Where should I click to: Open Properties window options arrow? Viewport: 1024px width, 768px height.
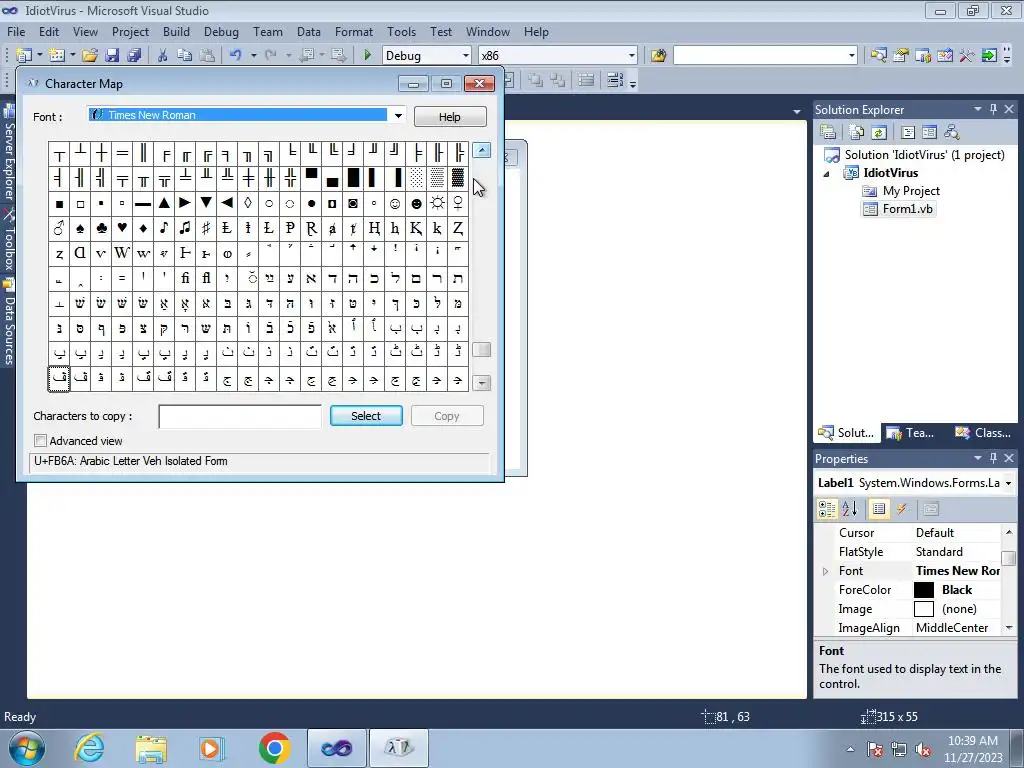[x=978, y=458]
